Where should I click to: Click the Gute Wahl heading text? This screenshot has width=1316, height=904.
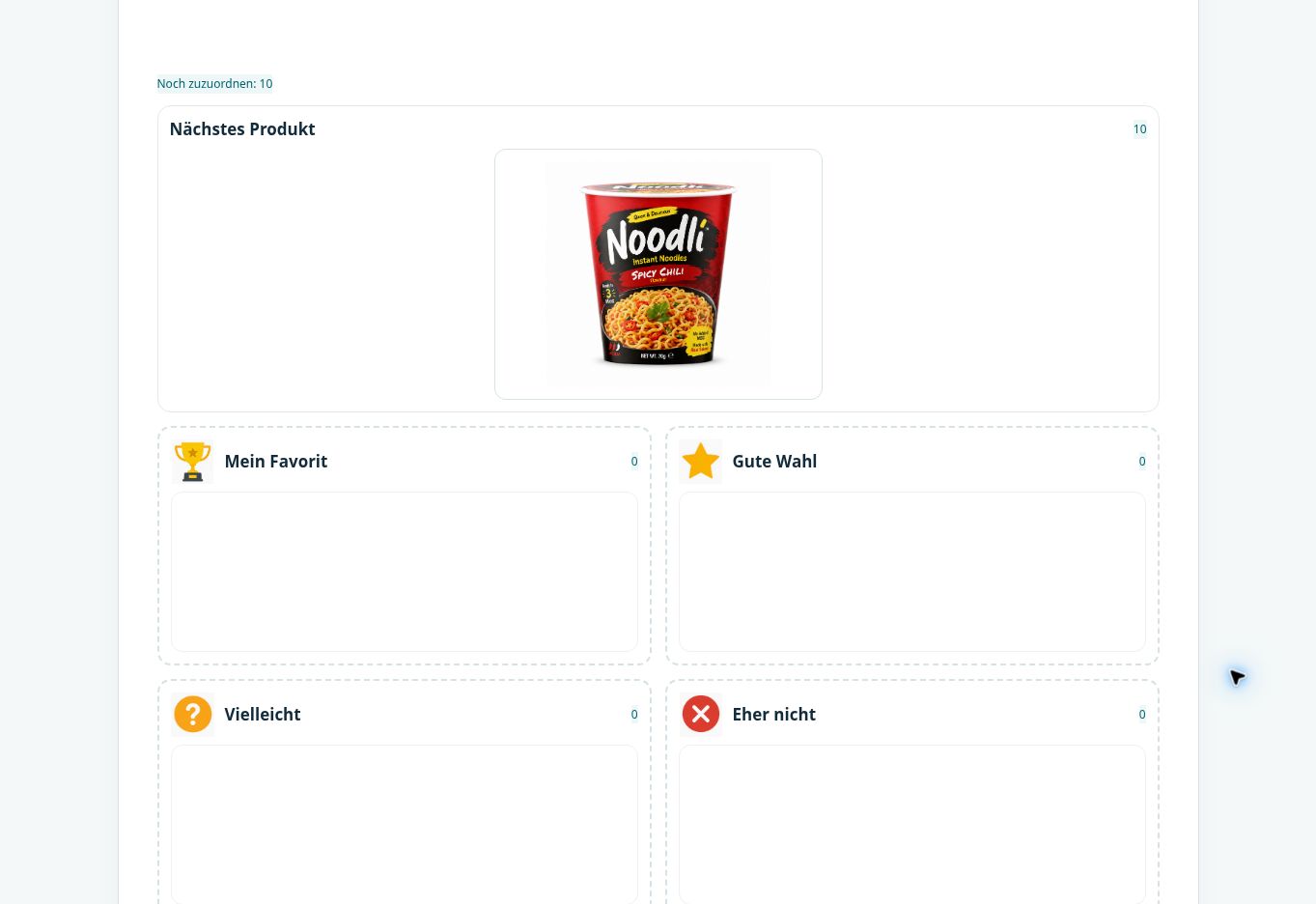[x=774, y=462]
